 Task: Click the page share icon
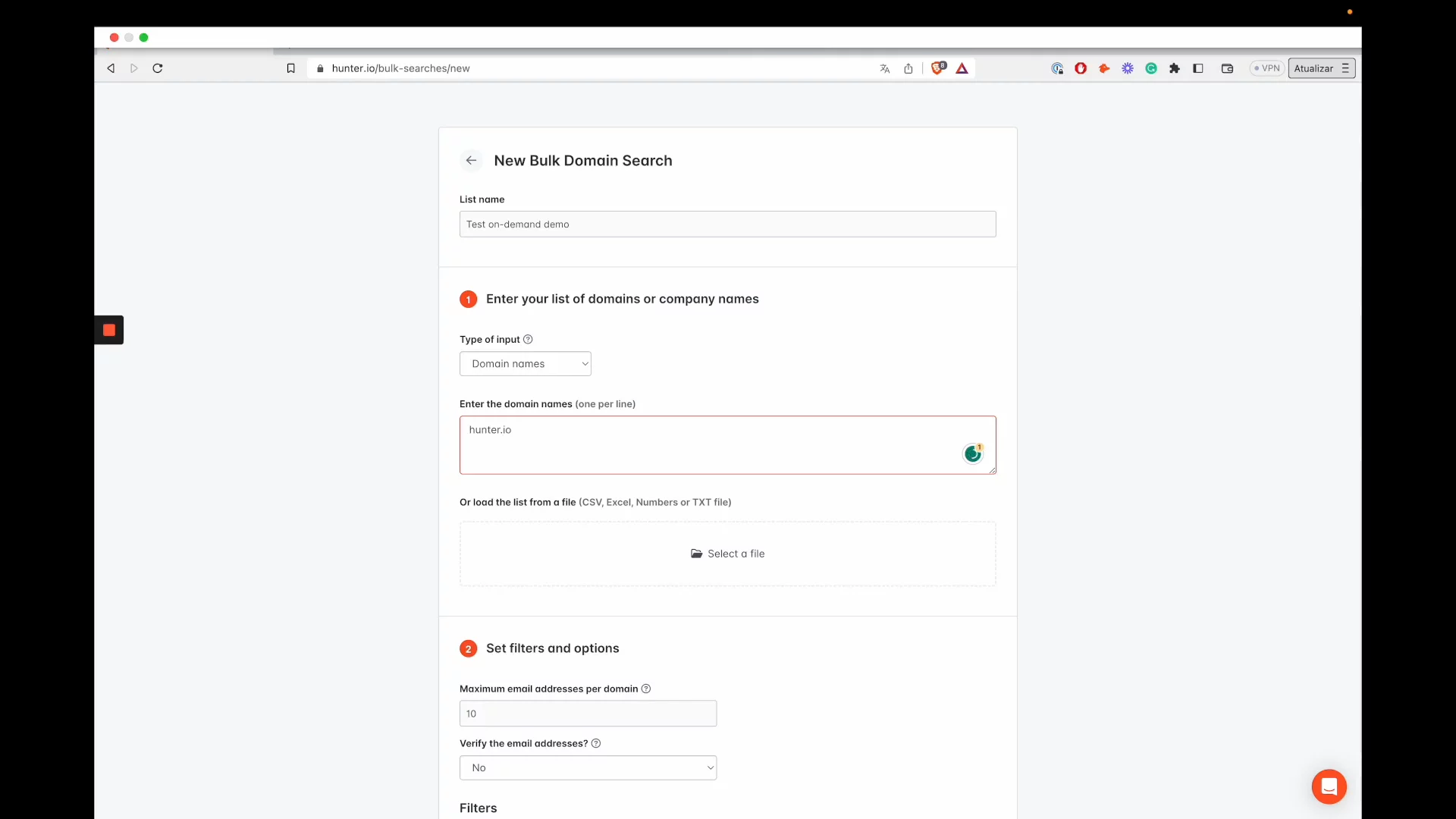[908, 68]
